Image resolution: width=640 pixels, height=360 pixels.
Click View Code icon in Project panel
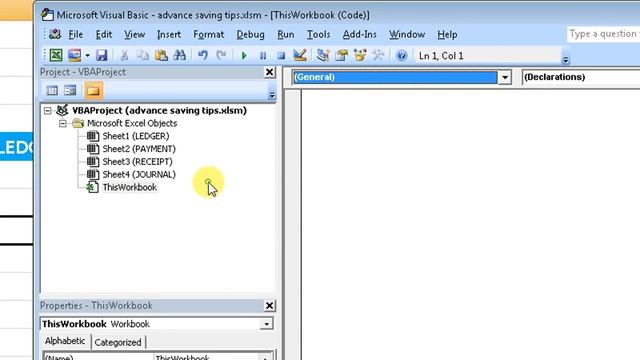click(x=52, y=90)
